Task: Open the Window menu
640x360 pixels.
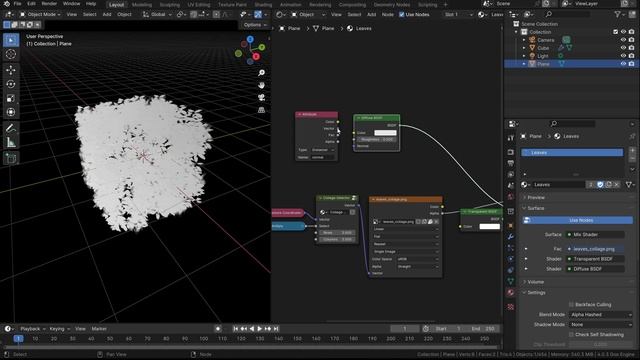Action: [x=71, y=4]
